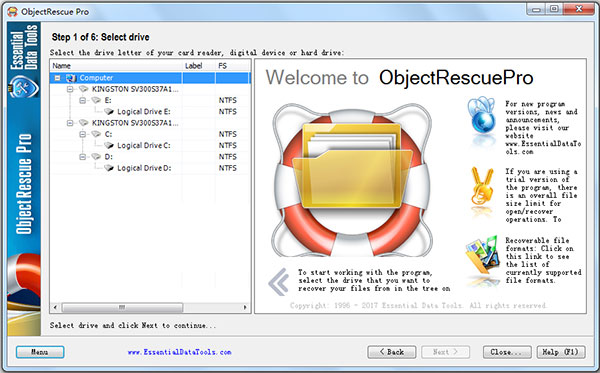600x373 pixels.
Task: Click the Name column header
Action: (116, 66)
